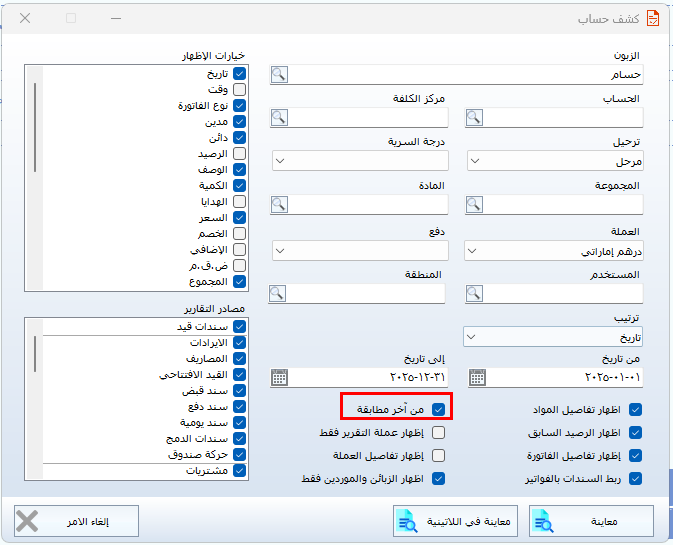Screen dimensions: 673x545
Task: Click the lookup icon for الحساب field
Action: pos(476,117)
